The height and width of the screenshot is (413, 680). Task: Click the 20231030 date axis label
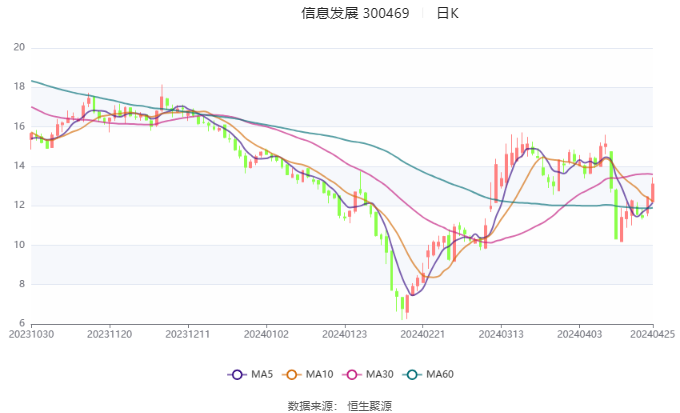click(31, 334)
